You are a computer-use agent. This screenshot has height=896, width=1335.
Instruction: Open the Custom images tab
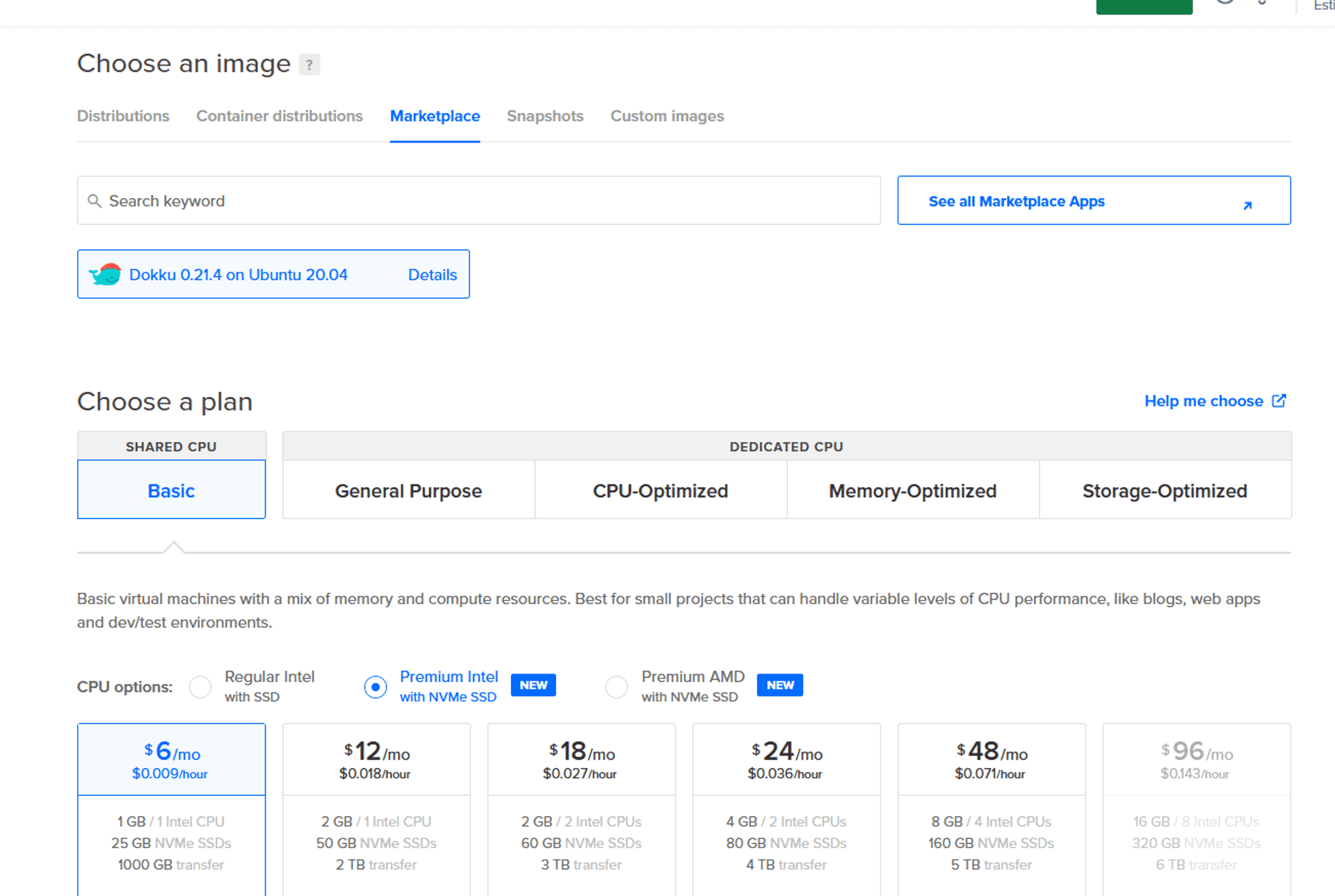[667, 116]
